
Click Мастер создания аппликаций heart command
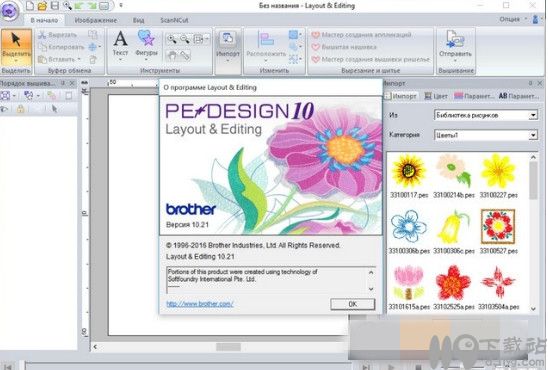click(361, 35)
